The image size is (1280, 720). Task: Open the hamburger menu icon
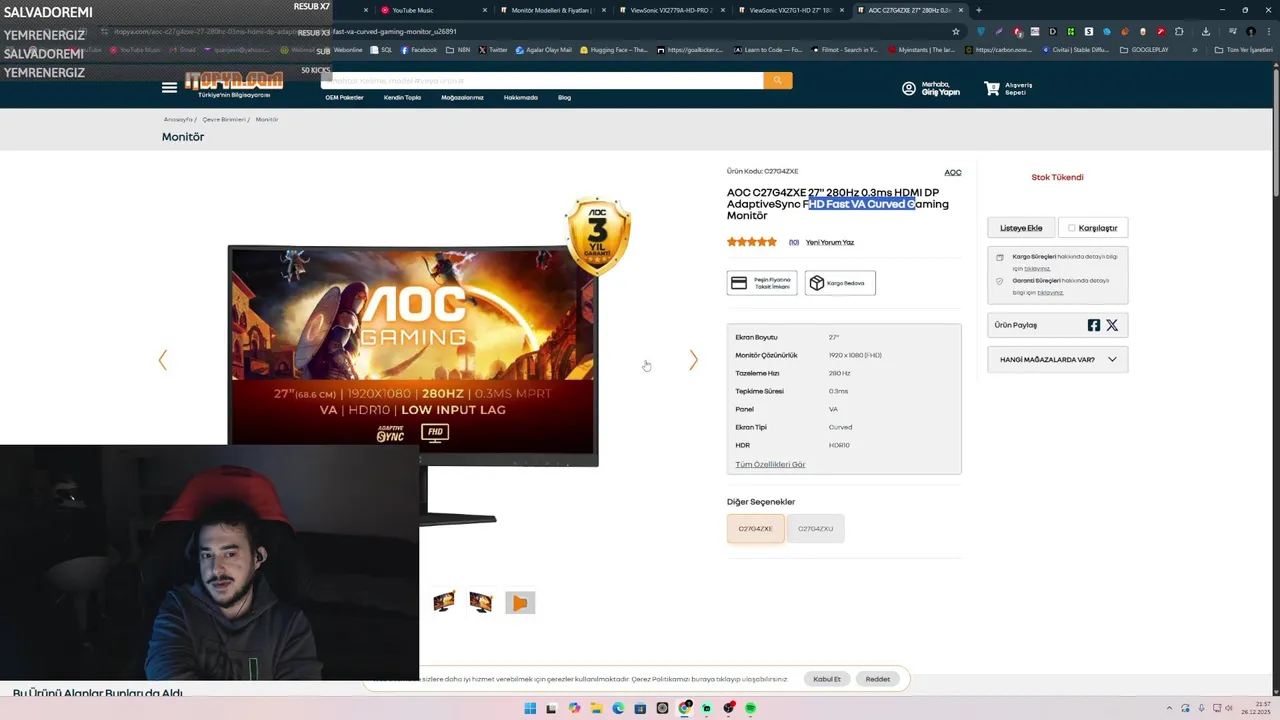tap(169, 88)
